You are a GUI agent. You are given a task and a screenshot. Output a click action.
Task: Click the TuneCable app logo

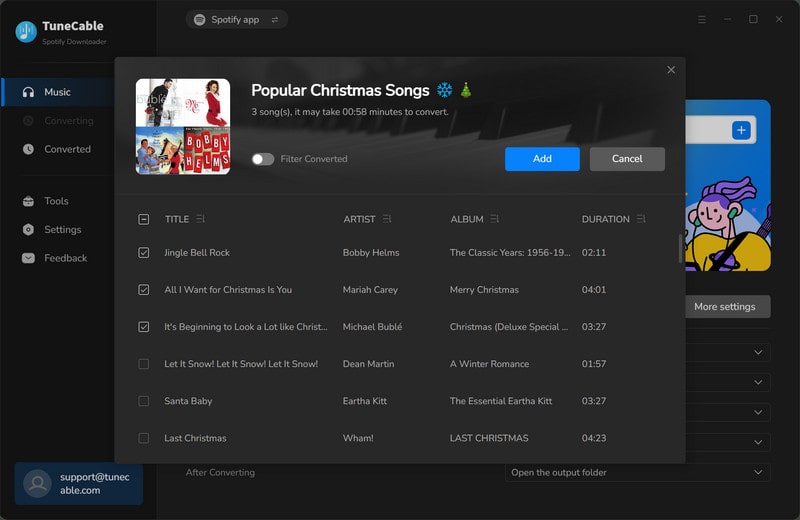(x=26, y=32)
